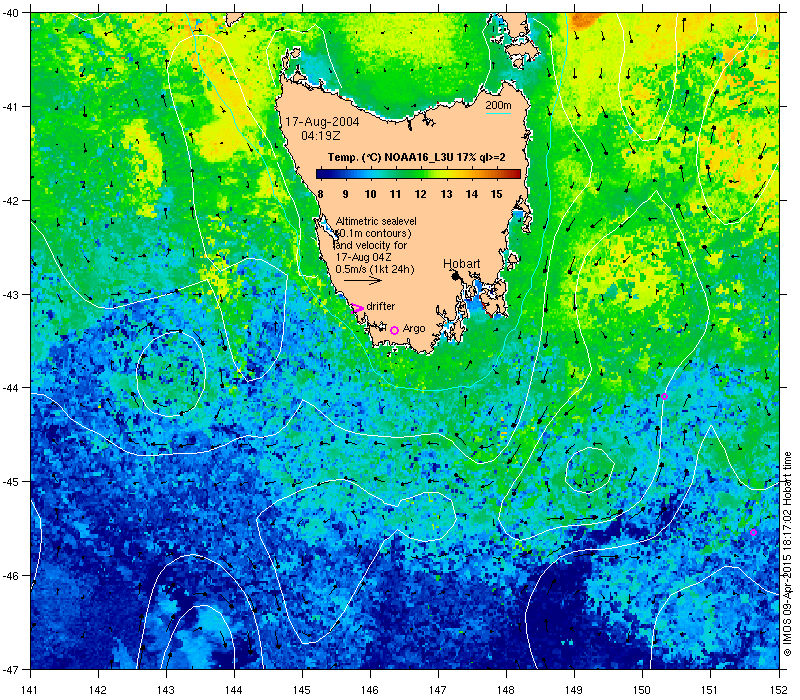Click the green middle of the temperature color bar
This screenshot has height=700, width=800.
click(418, 174)
